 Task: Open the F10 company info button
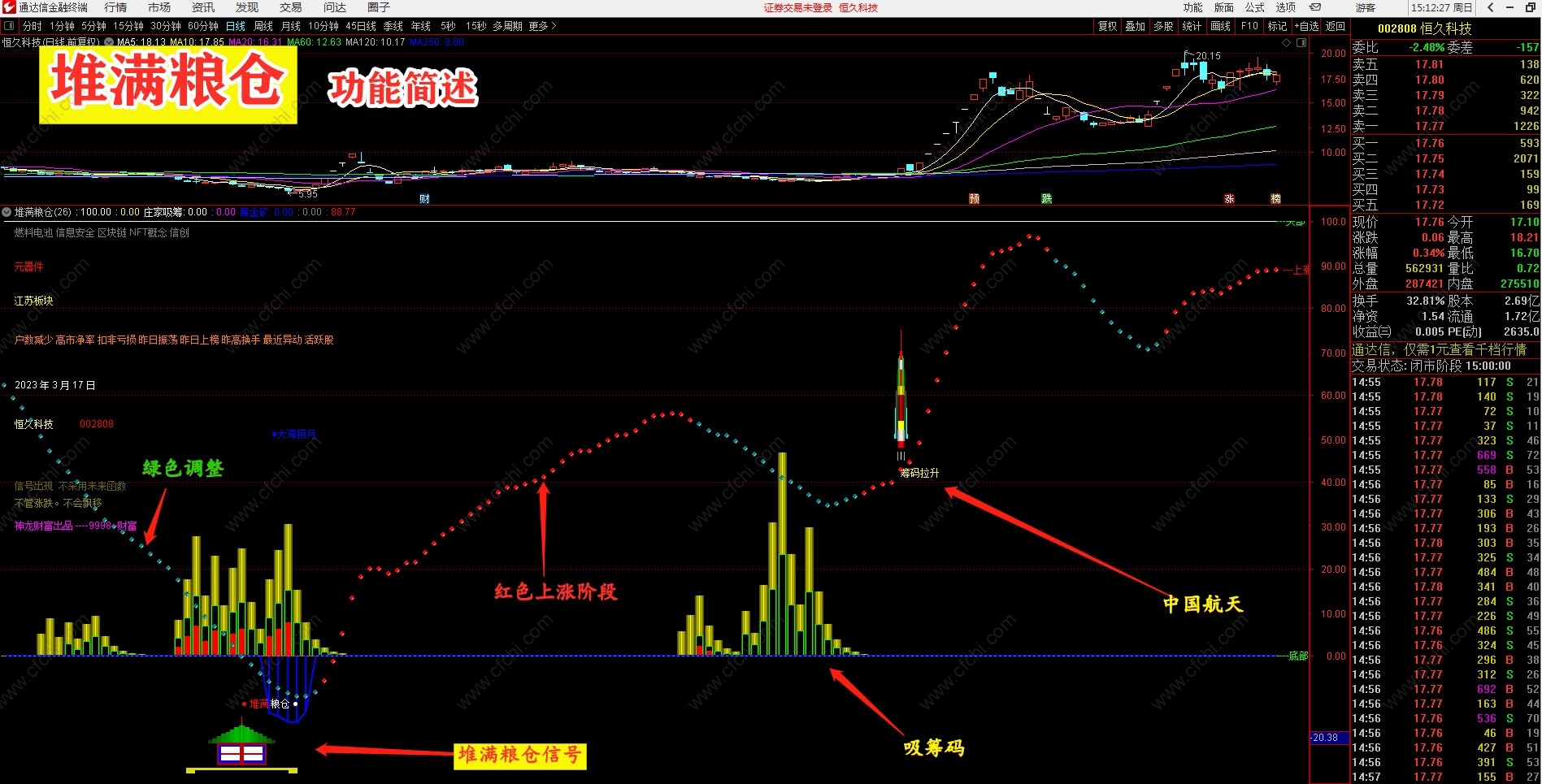tap(1249, 26)
